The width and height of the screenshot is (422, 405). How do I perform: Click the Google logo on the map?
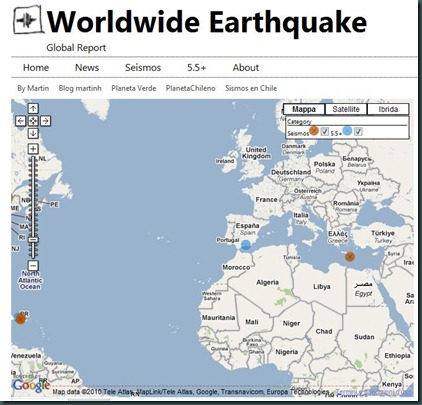point(31,386)
